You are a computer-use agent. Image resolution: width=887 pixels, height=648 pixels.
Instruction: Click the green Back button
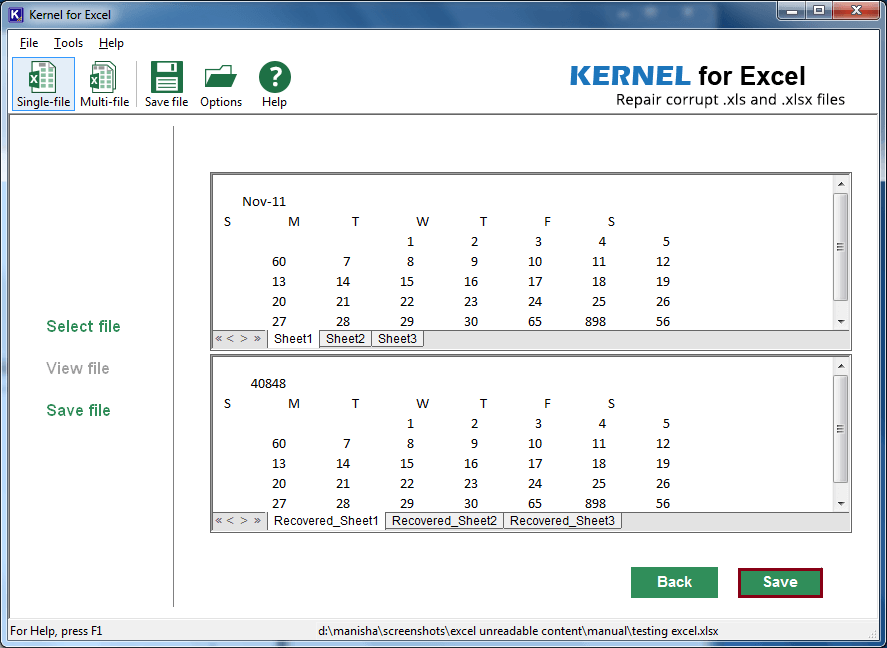[x=674, y=582]
